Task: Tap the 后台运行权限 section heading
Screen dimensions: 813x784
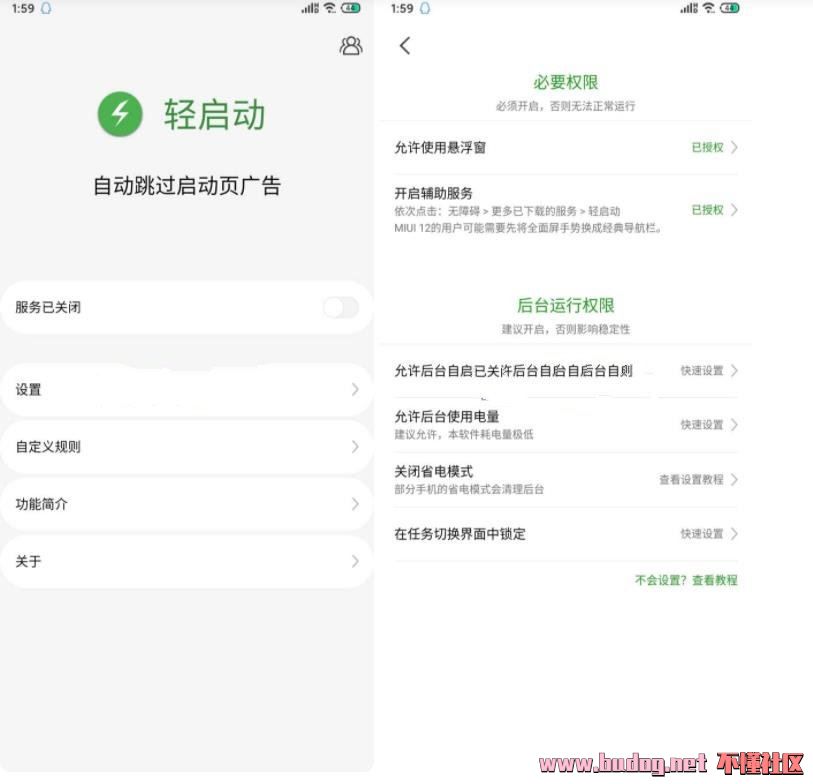Action: click(566, 305)
